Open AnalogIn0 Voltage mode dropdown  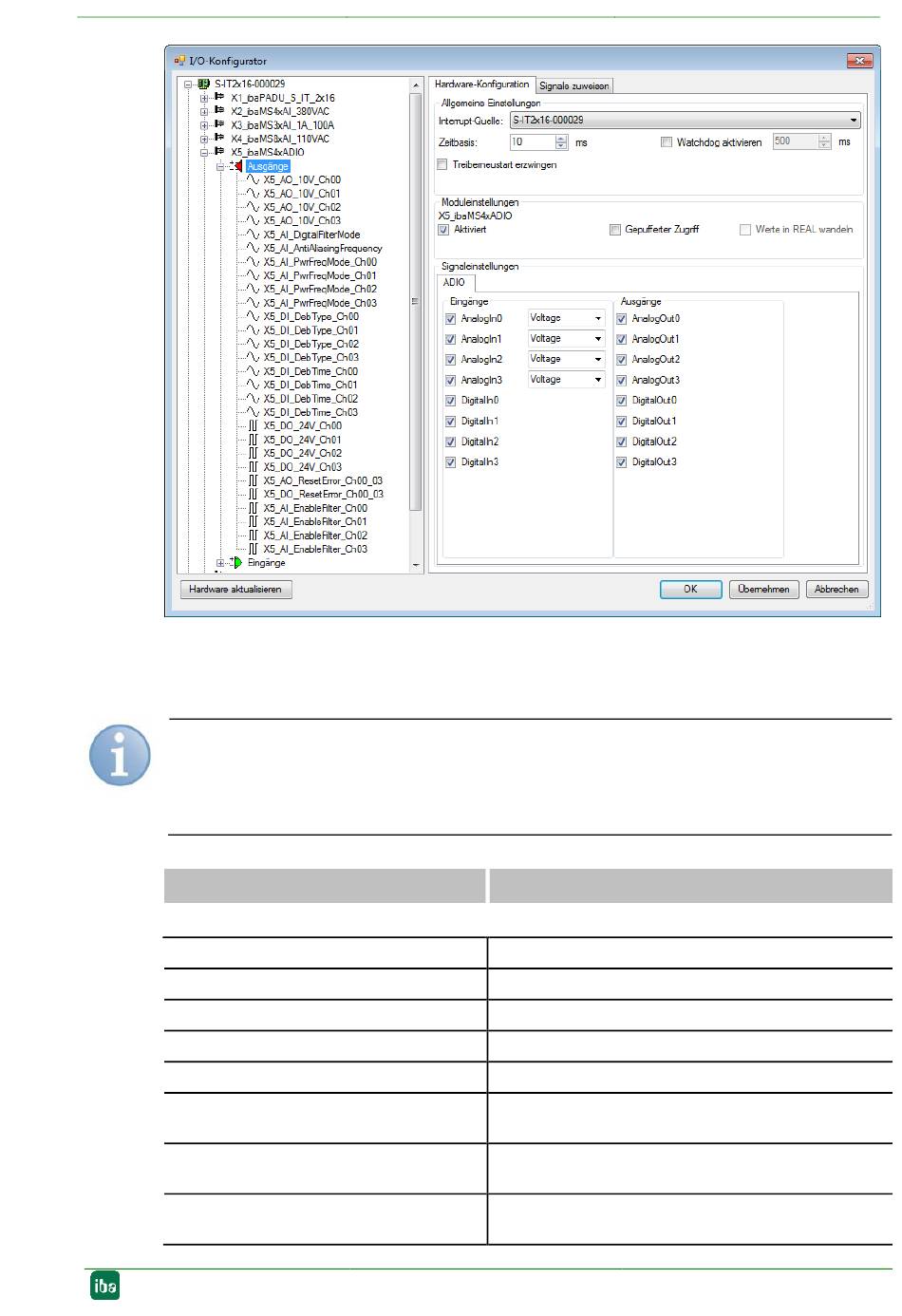[x=566, y=319]
